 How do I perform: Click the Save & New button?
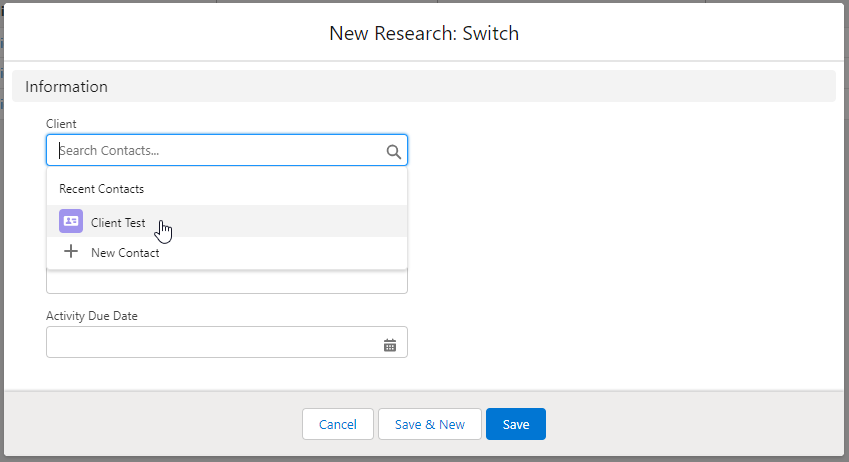(x=430, y=424)
